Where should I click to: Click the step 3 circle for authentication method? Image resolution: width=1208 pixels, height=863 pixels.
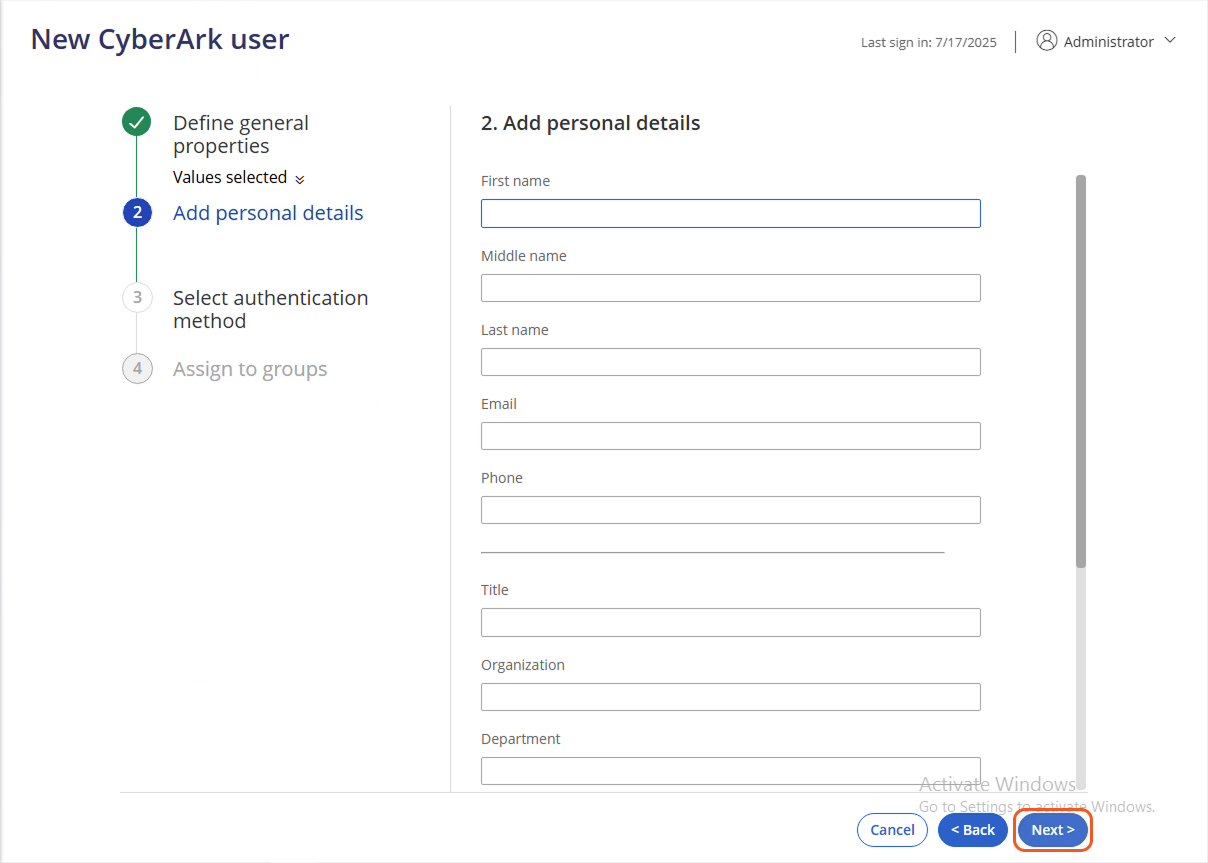137,297
